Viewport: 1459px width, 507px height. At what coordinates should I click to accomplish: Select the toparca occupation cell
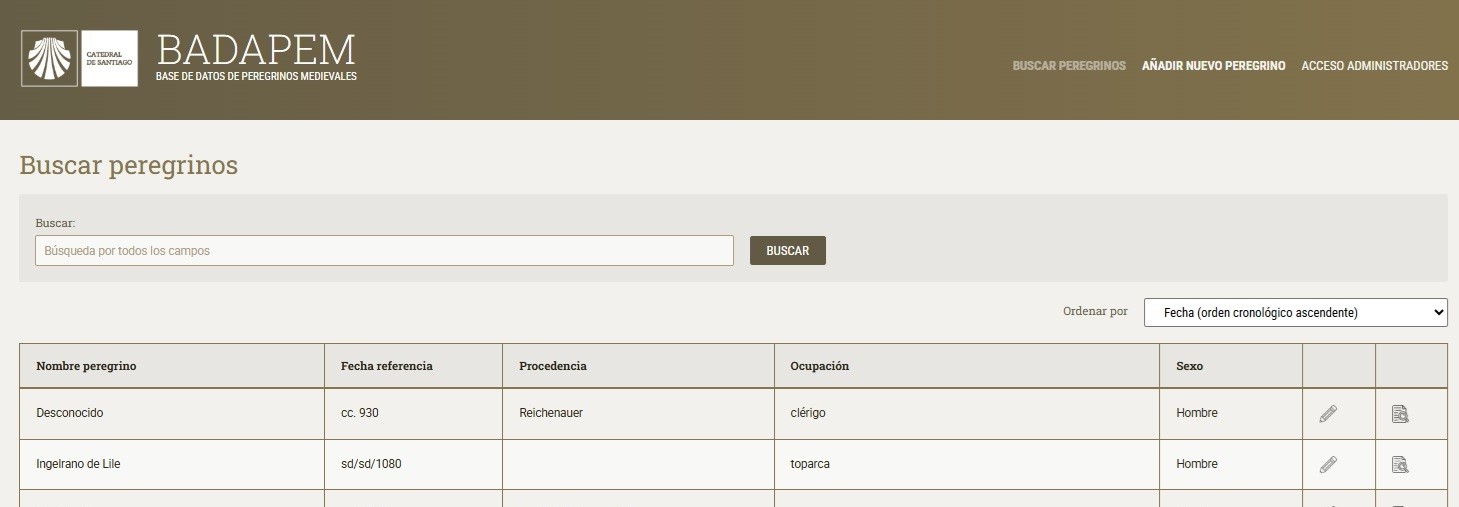point(967,464)
